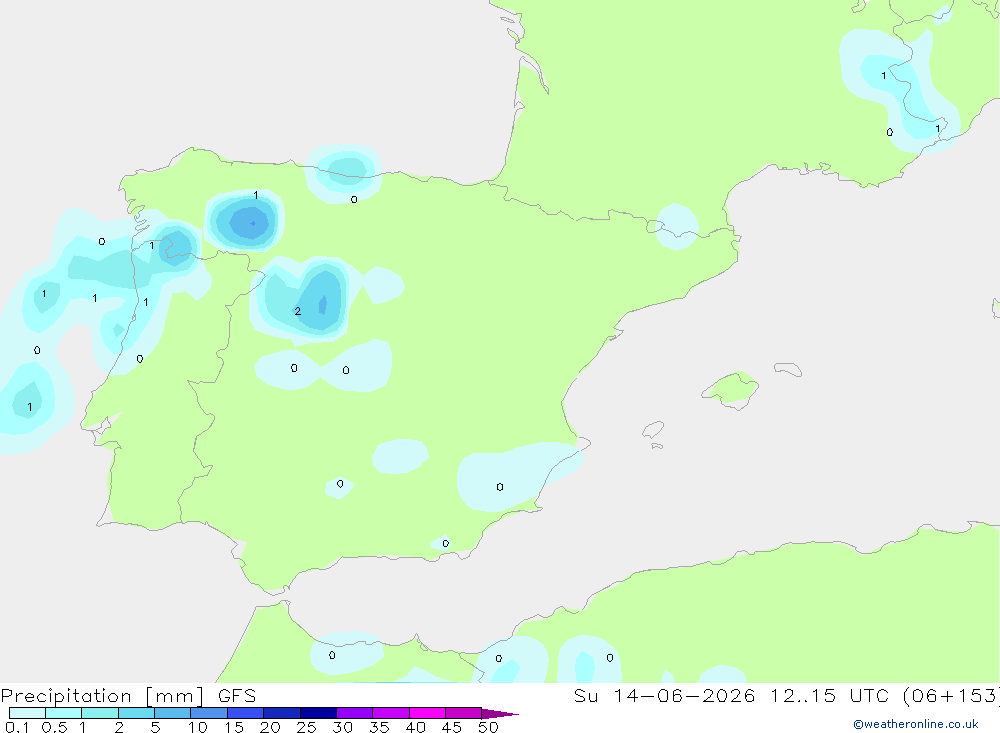Click the 10–15 mm legend color swatch
This screenshot has width=1000, height=733.
(x=209, y=713)
